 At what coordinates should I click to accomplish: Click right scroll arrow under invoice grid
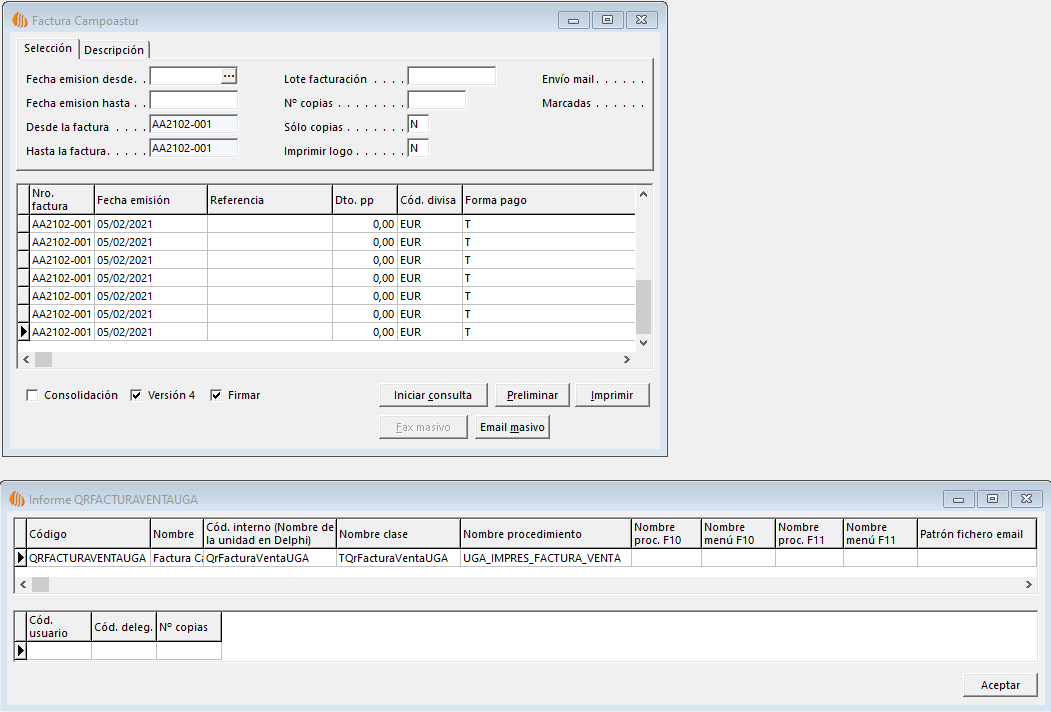point(627,360)
